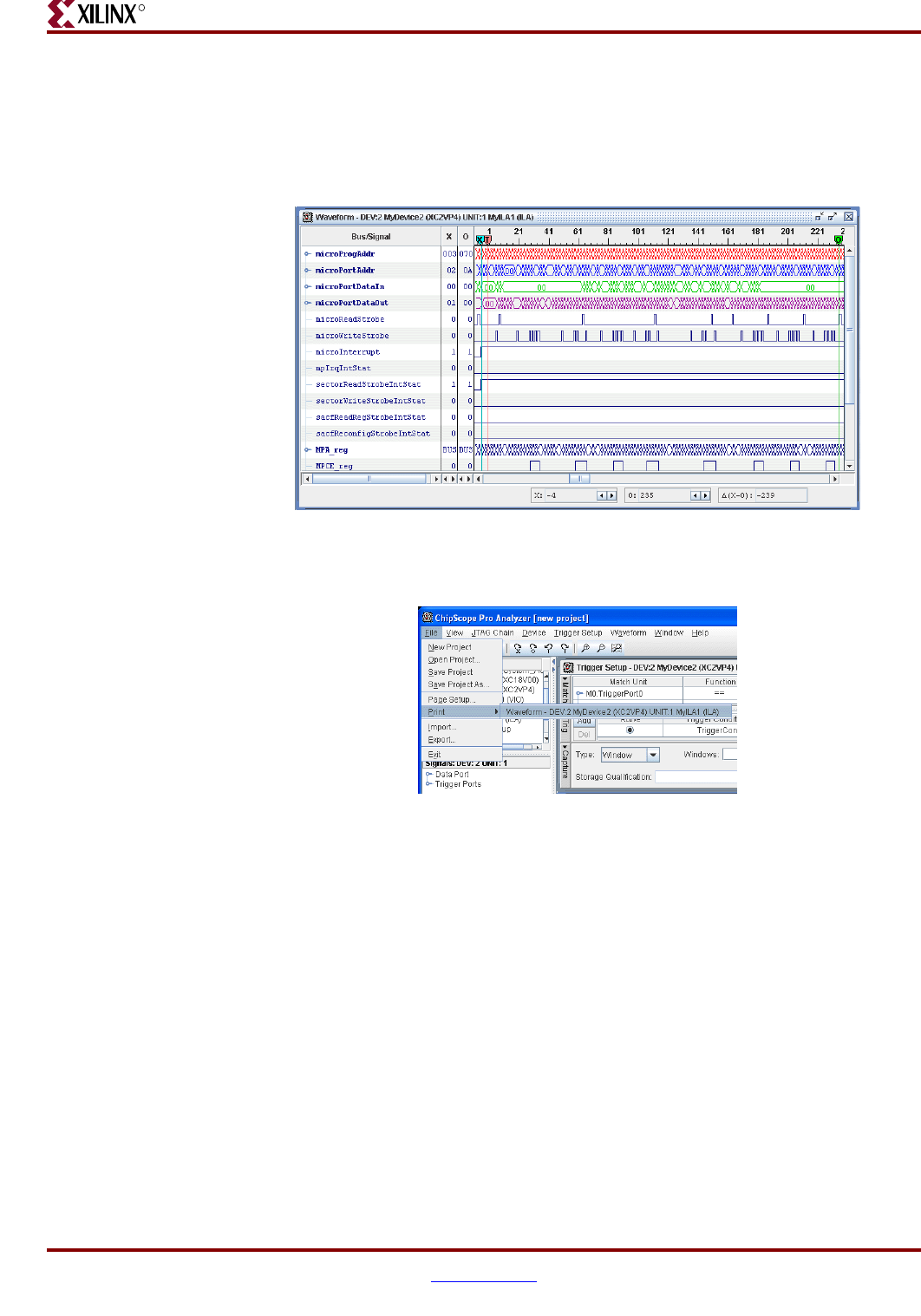This screenshot has height=1316, width=921.
Task: Click the Add trigger condition button
Action: point(585,722)
